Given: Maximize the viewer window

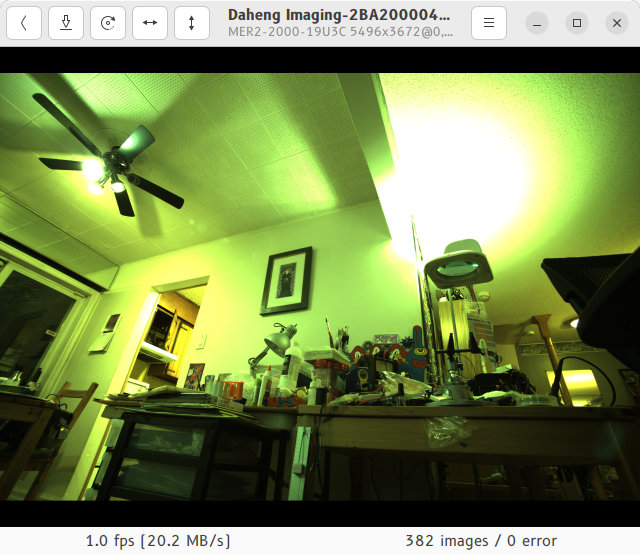Looking at the screenshot, I should (x=577, y=23).
